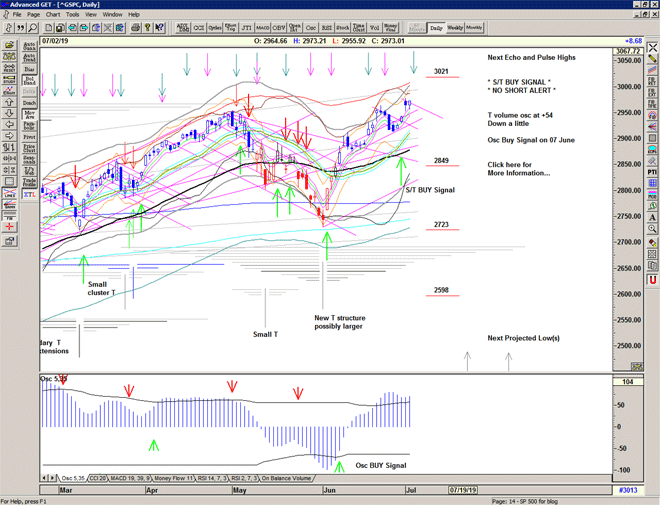Viewport: 660px width, 505px height.
Task: Open the Chart menu
Action: 53,15
